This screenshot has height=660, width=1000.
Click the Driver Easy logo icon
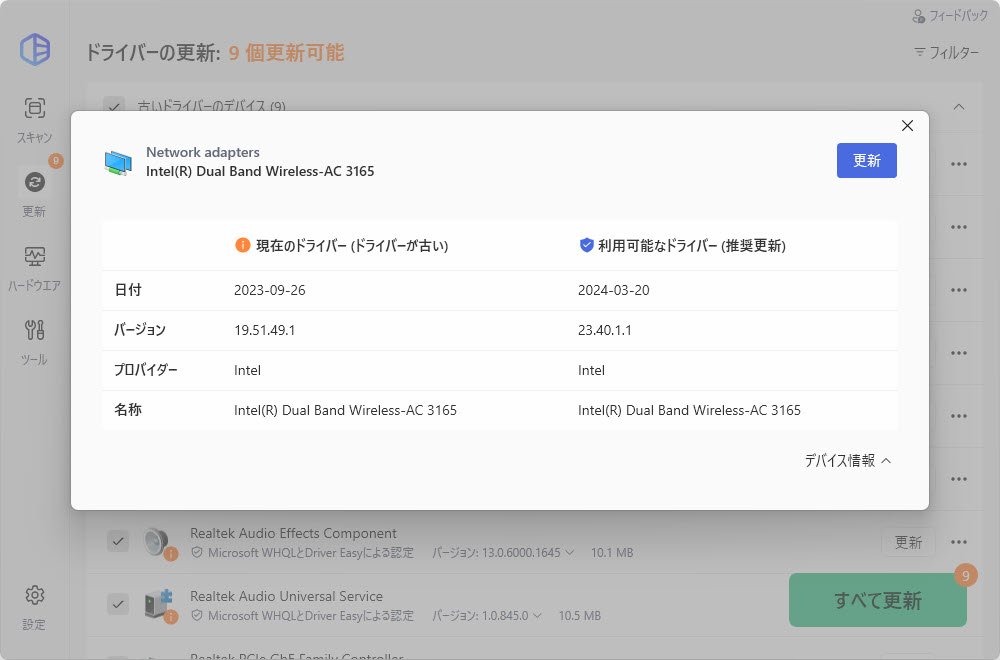(x=34, y=50)
